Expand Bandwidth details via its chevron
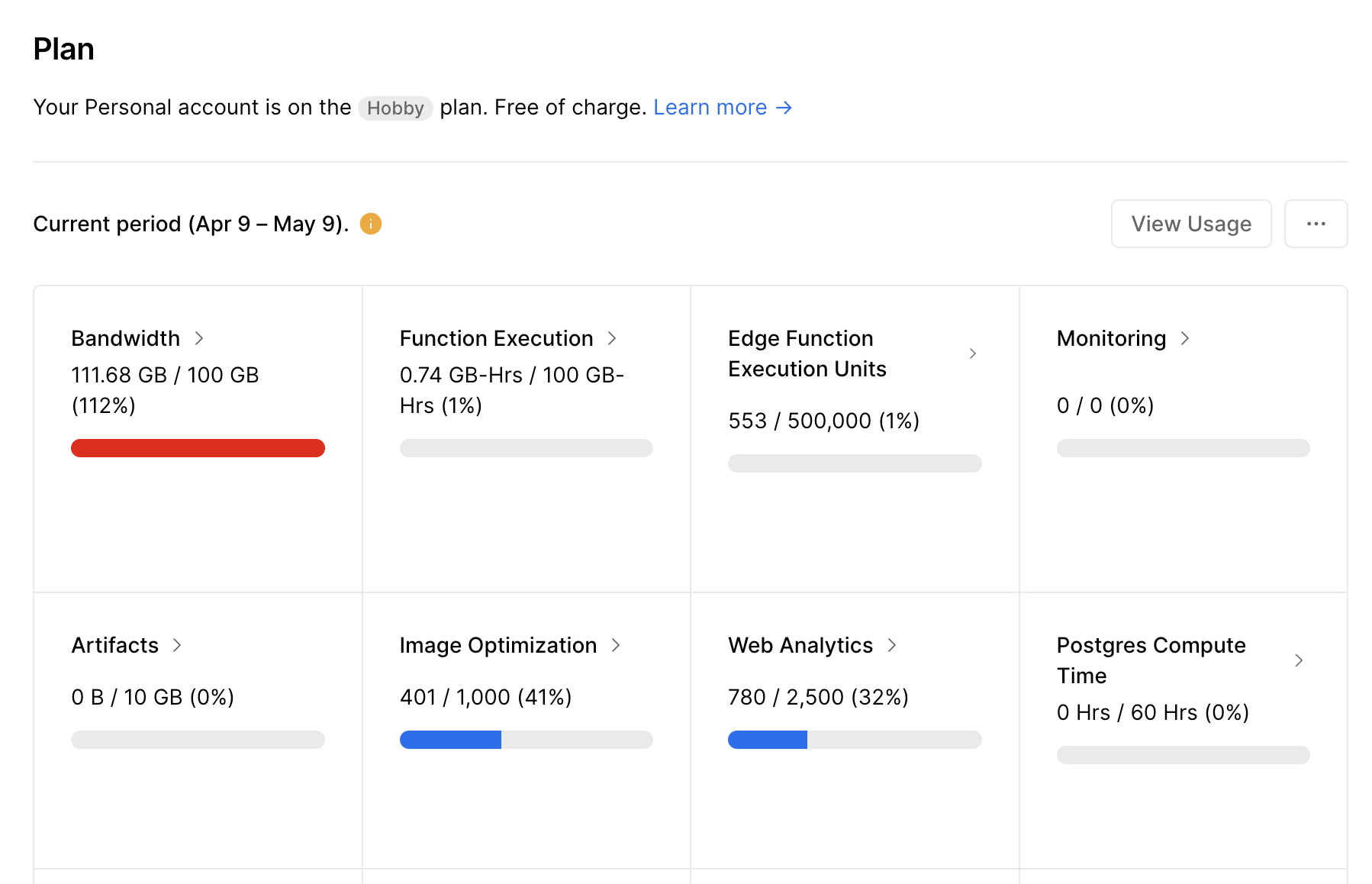 (199, 338)
